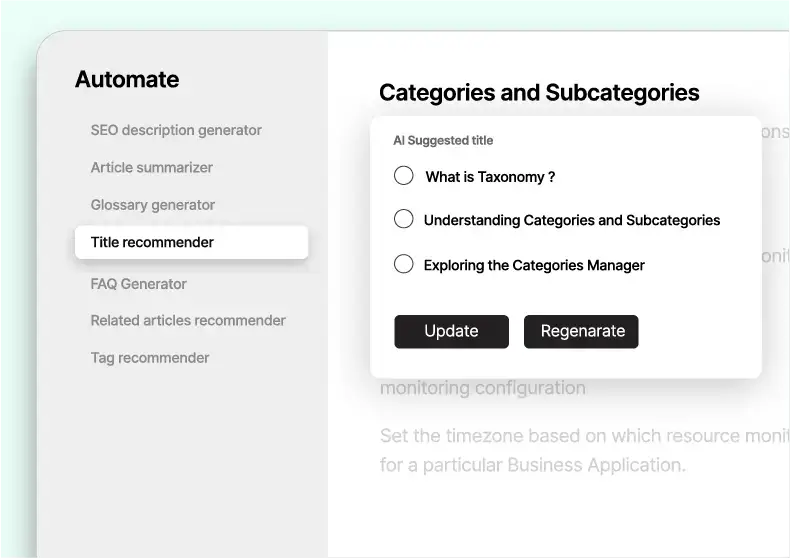Pick the 'Exploring the Categories Manager' radio circle

[403, 264]
